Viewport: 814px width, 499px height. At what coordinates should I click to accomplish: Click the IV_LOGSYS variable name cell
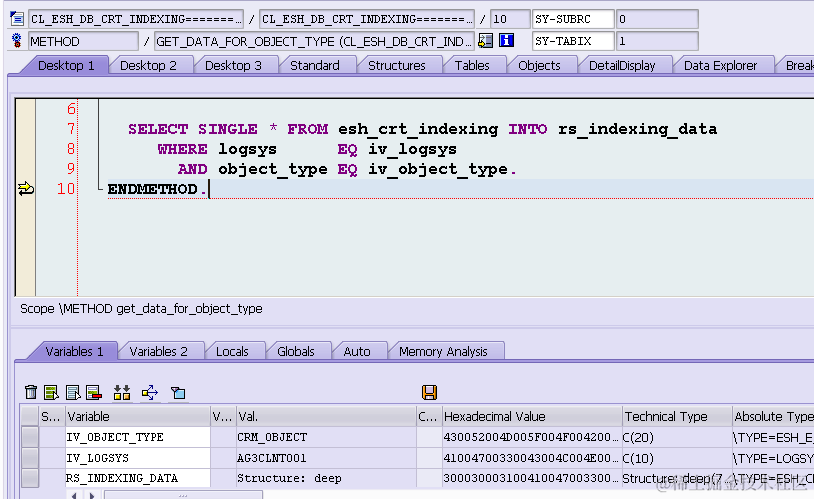click(138, 458)
